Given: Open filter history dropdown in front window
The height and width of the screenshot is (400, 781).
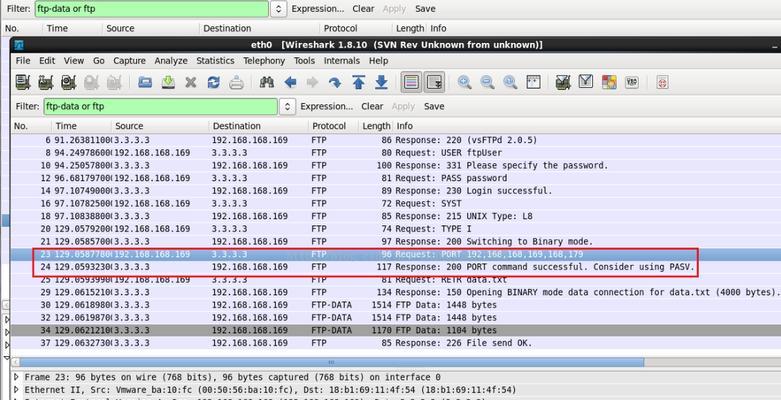Looking at the screenshot, I should click(287, 107).
